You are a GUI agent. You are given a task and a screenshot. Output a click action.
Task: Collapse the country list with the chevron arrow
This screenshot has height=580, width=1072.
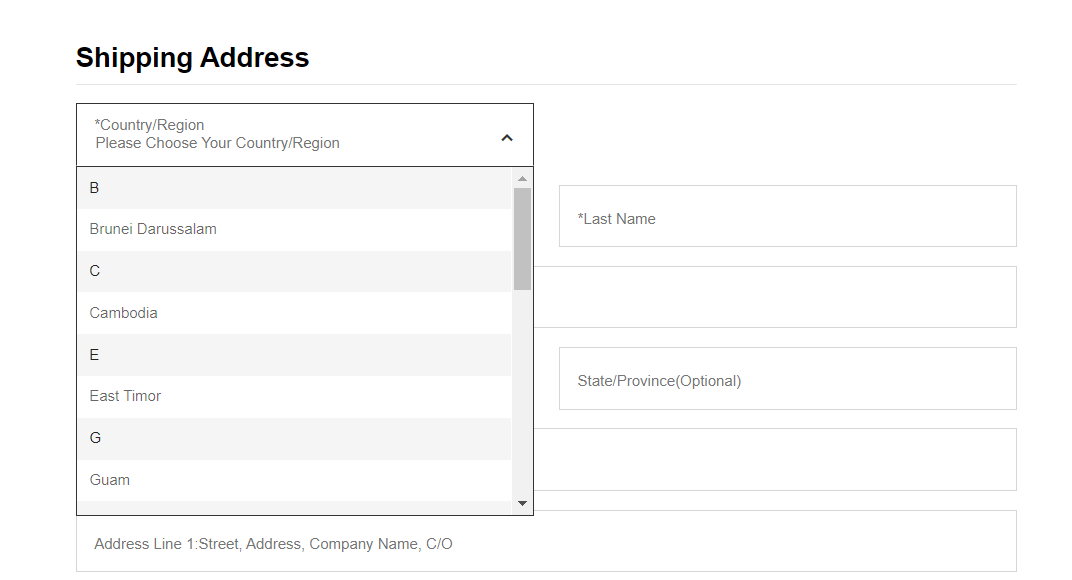click(x=507, y=138)
